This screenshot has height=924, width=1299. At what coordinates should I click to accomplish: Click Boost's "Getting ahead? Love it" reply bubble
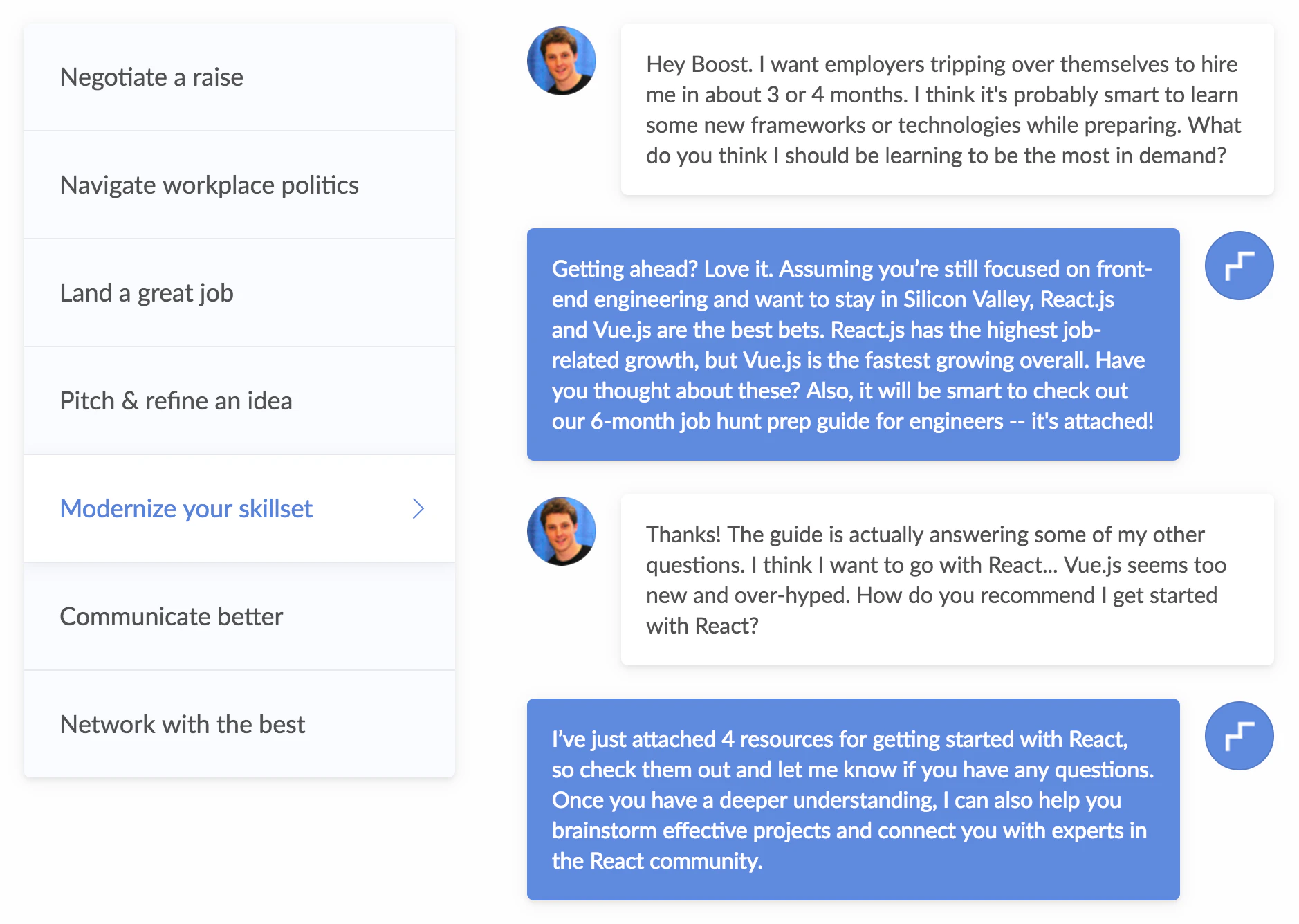tap(853, 344)
